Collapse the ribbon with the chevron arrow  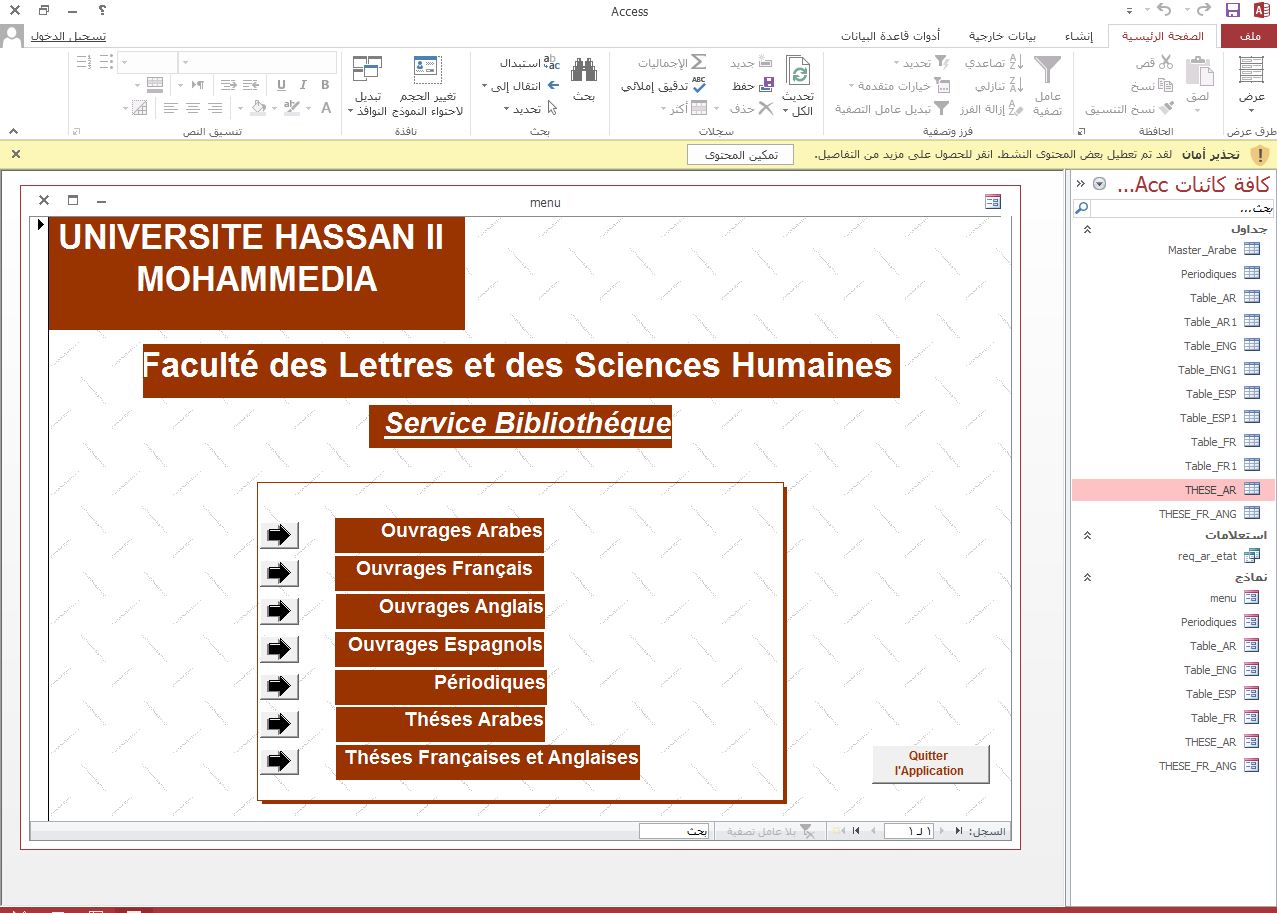pos(13,131)
